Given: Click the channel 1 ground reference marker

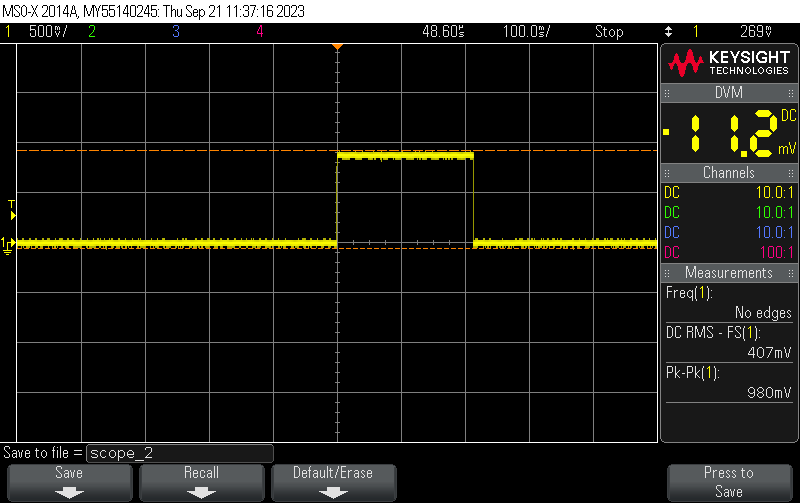Looking at the screenshot, I should coord(8,245).
